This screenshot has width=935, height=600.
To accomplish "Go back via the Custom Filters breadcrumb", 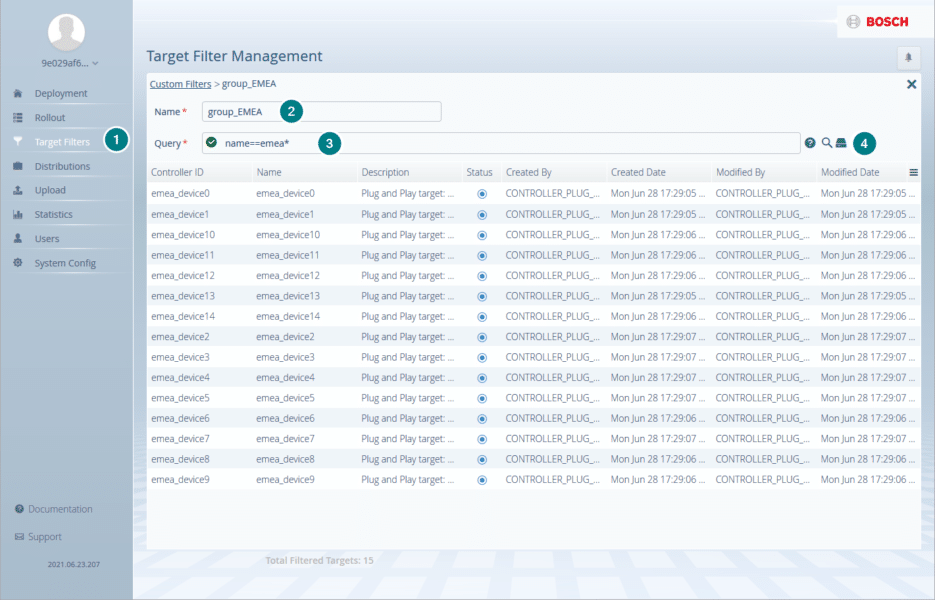I will tap(180, 83).
